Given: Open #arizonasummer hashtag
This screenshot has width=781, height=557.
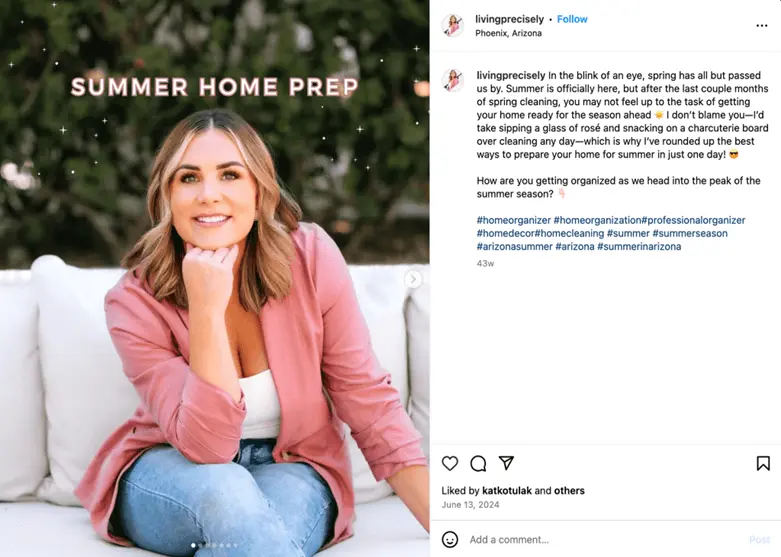Looking at the screenshot, I should pyautogui.click(x=515, y=246).
